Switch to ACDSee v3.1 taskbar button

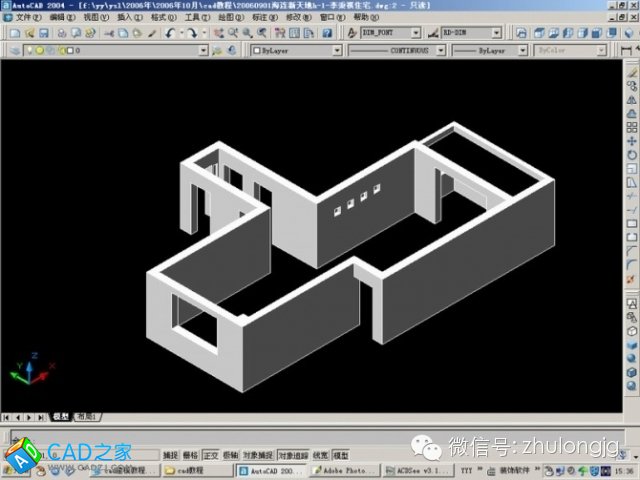click(419, 471)
